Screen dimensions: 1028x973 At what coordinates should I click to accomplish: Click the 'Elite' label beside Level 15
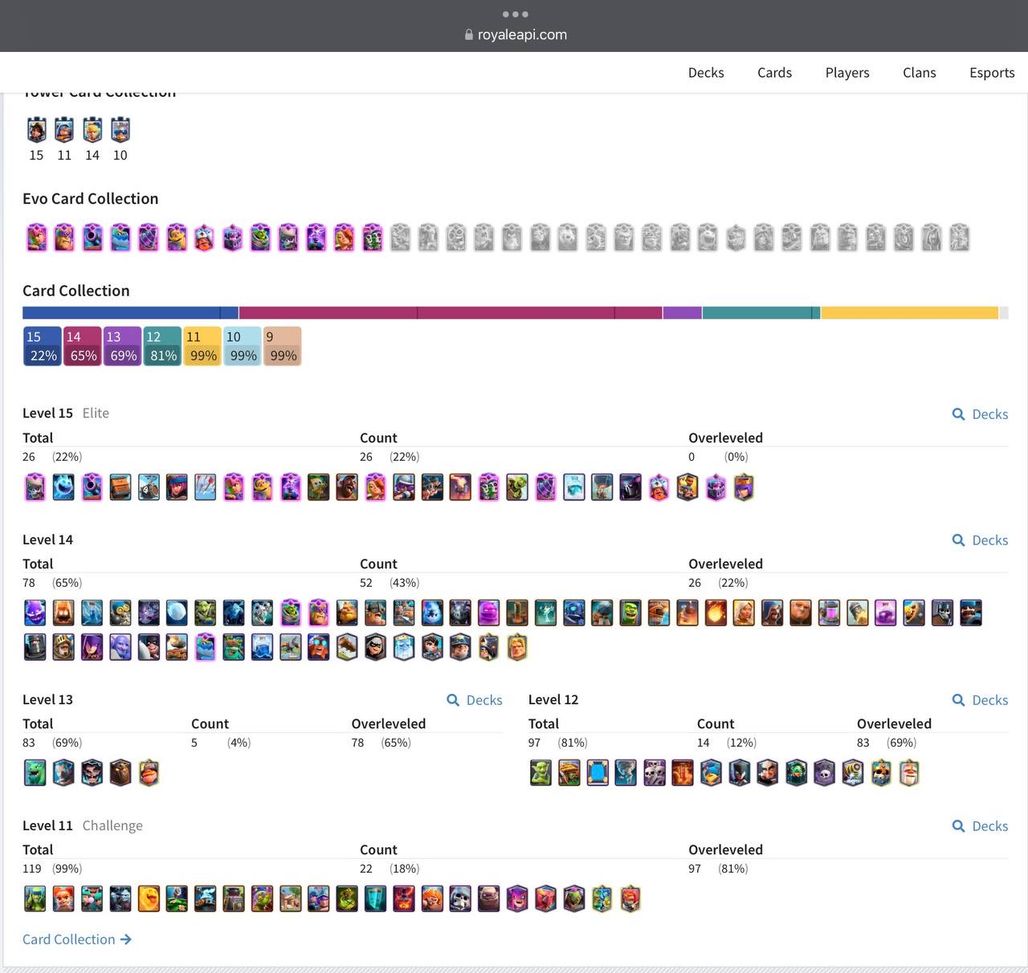point(96,413)
